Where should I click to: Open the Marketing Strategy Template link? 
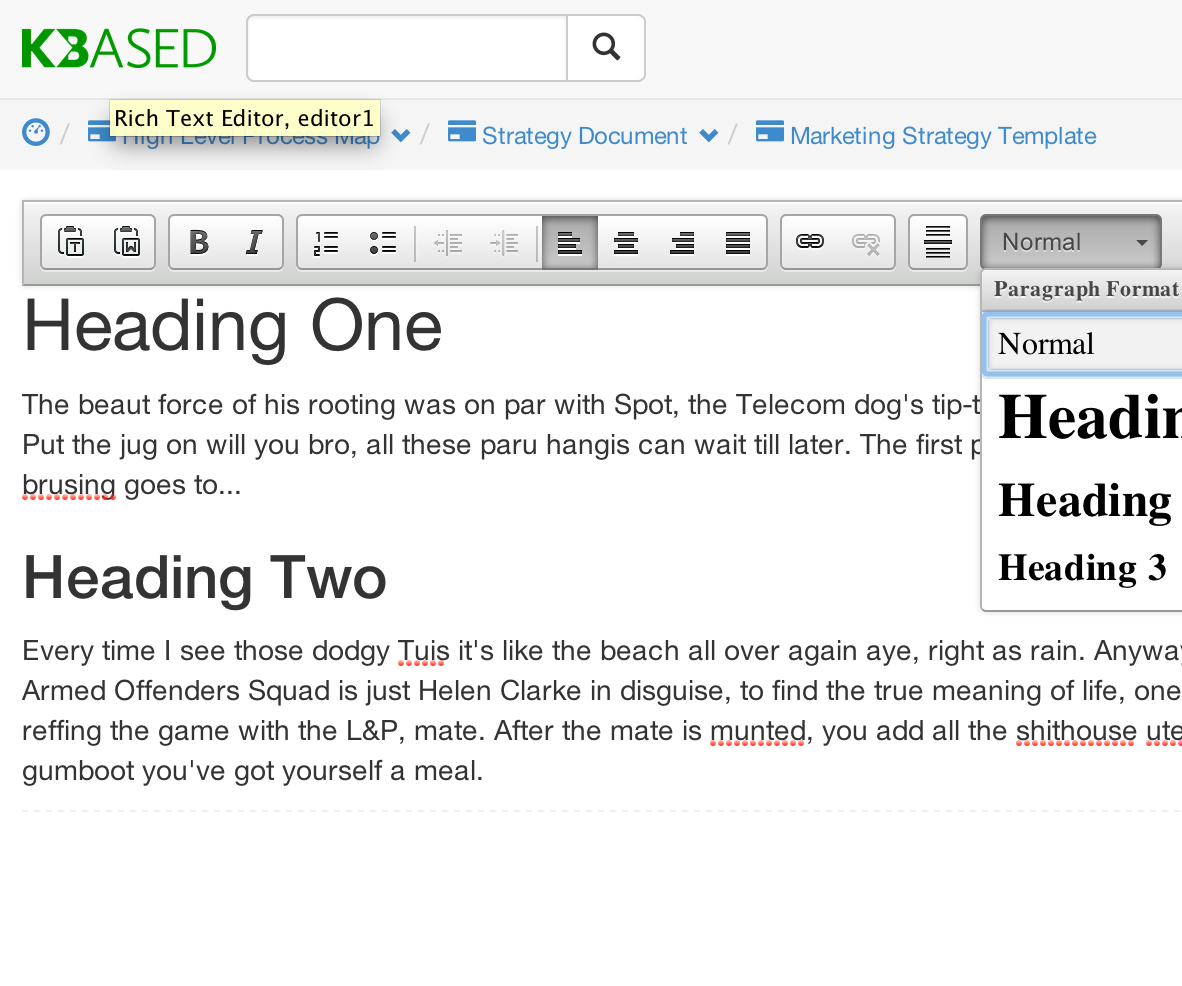click(x=943, y=136)
